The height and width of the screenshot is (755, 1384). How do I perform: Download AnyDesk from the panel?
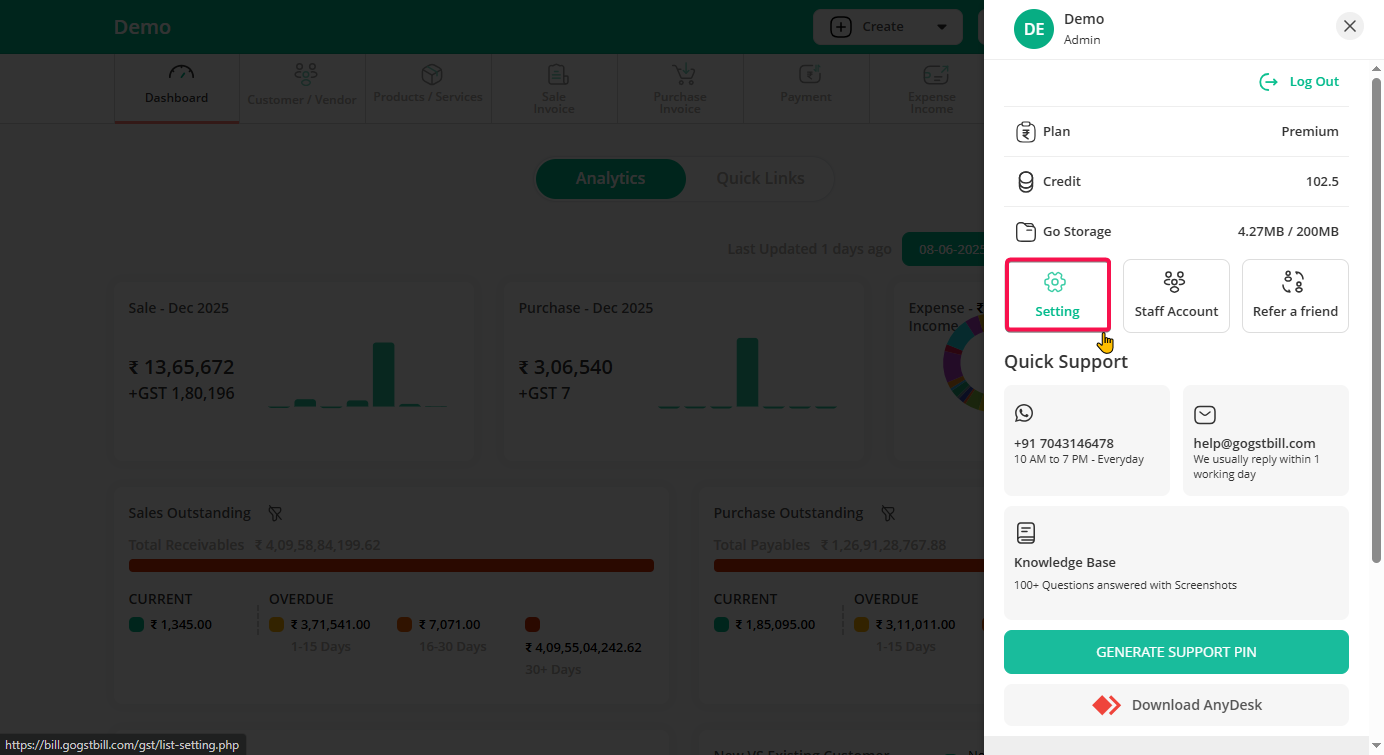point(1176,705)
